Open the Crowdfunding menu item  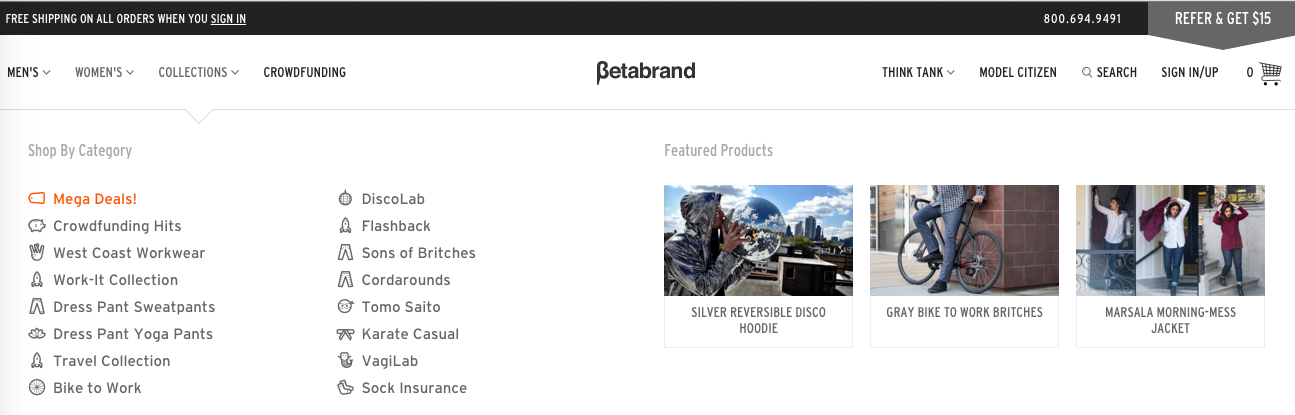tap(304, 72)
